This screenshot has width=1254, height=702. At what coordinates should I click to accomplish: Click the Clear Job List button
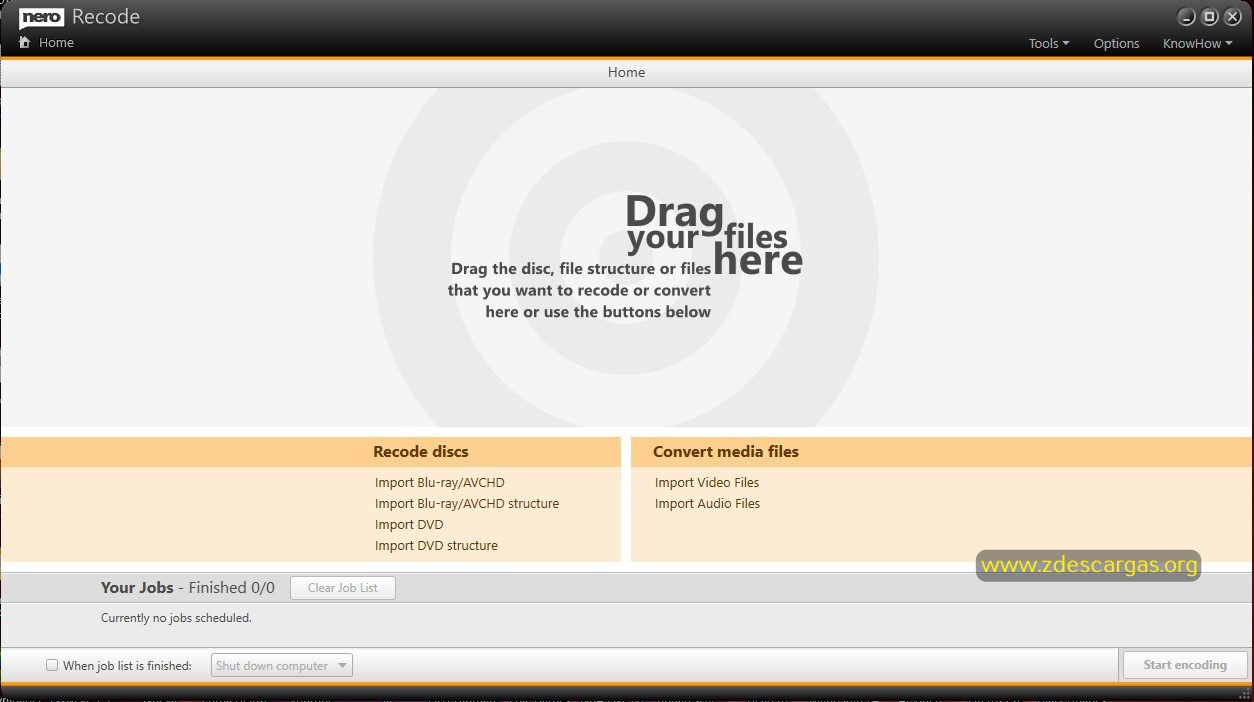coord(343,588)
